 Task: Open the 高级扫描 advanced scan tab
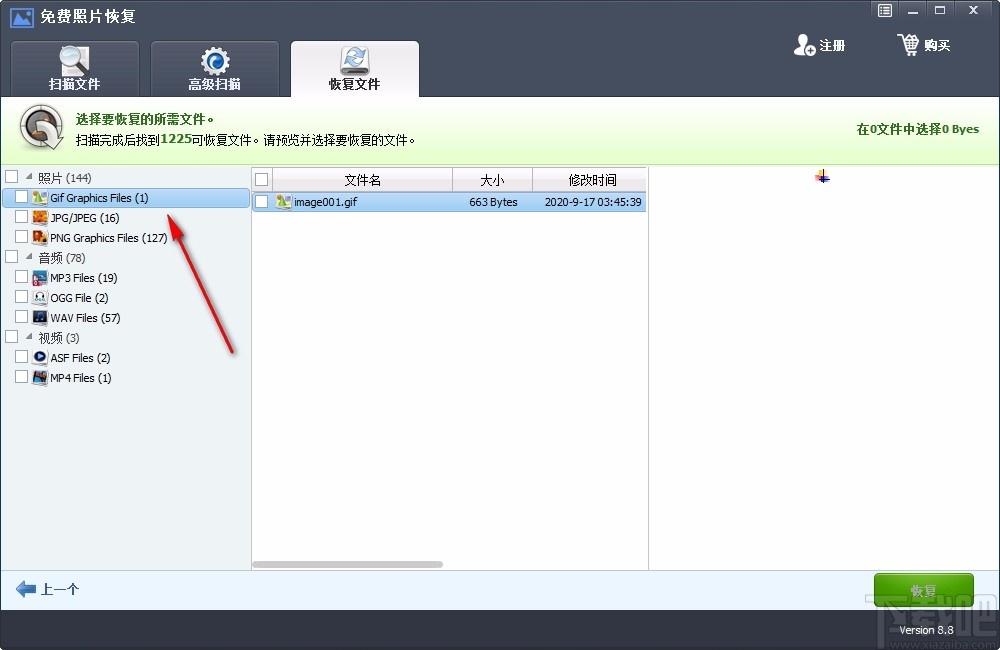[x=214, y=69]
